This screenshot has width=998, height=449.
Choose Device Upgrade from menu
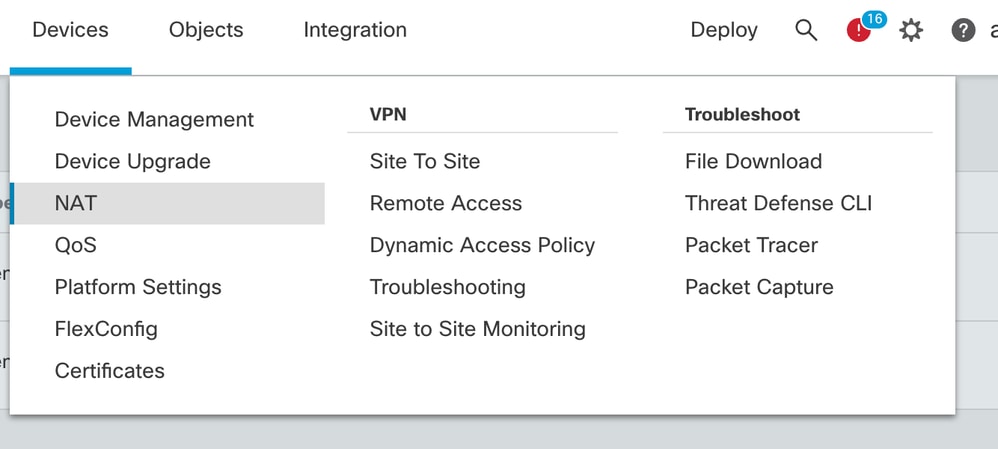click(x=132, y=162)
